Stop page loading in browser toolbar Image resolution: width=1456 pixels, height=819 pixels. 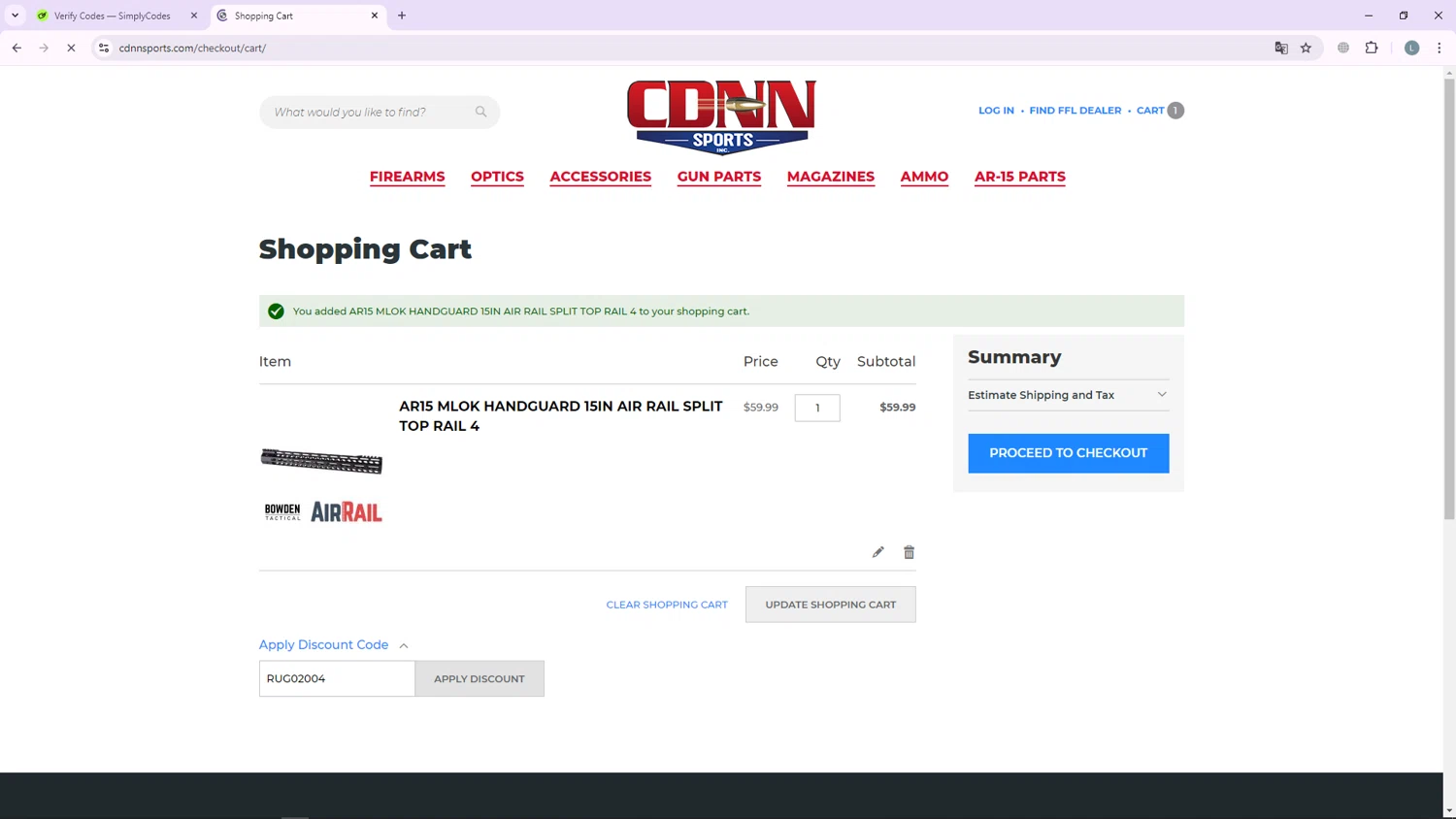[71, 48]
